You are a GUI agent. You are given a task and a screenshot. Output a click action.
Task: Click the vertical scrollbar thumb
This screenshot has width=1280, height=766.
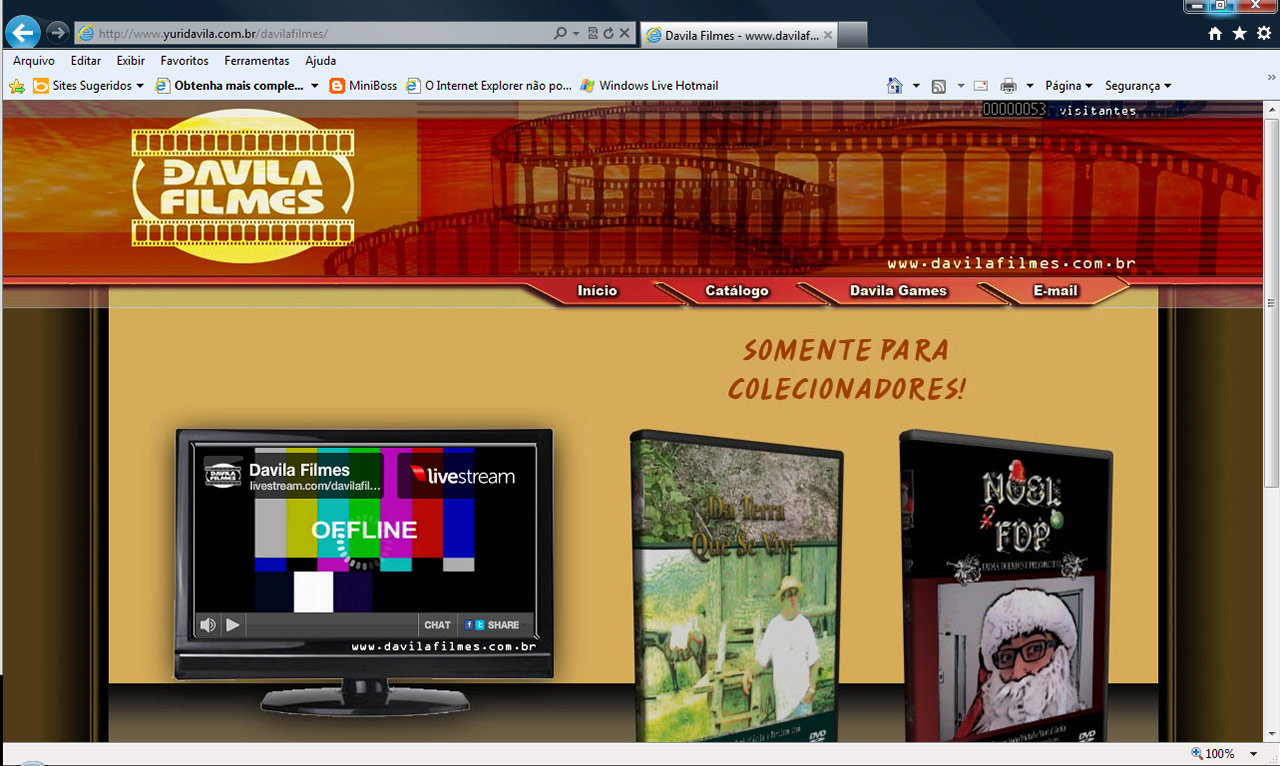tap(1272, 303)
